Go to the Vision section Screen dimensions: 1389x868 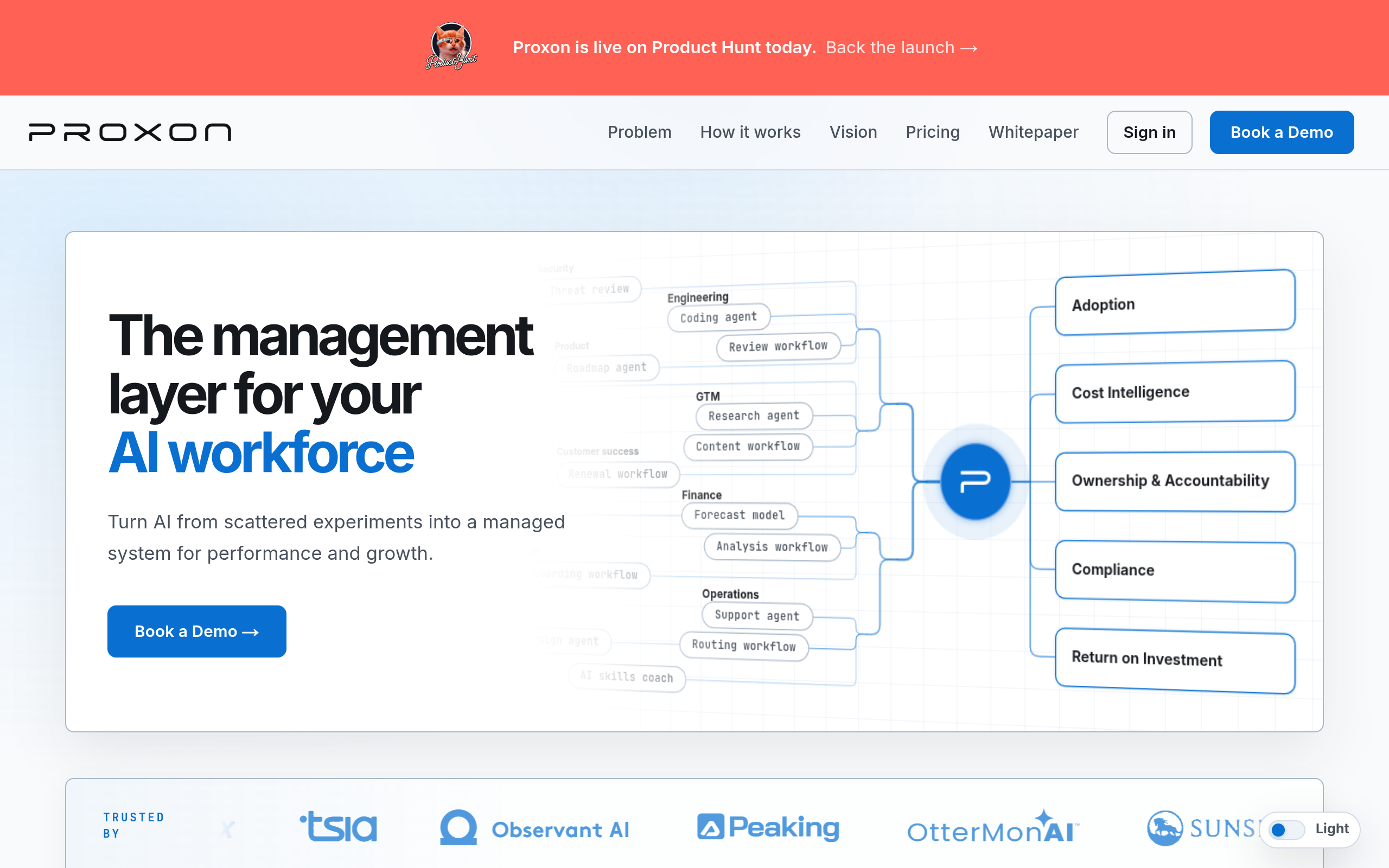point(853,132)
